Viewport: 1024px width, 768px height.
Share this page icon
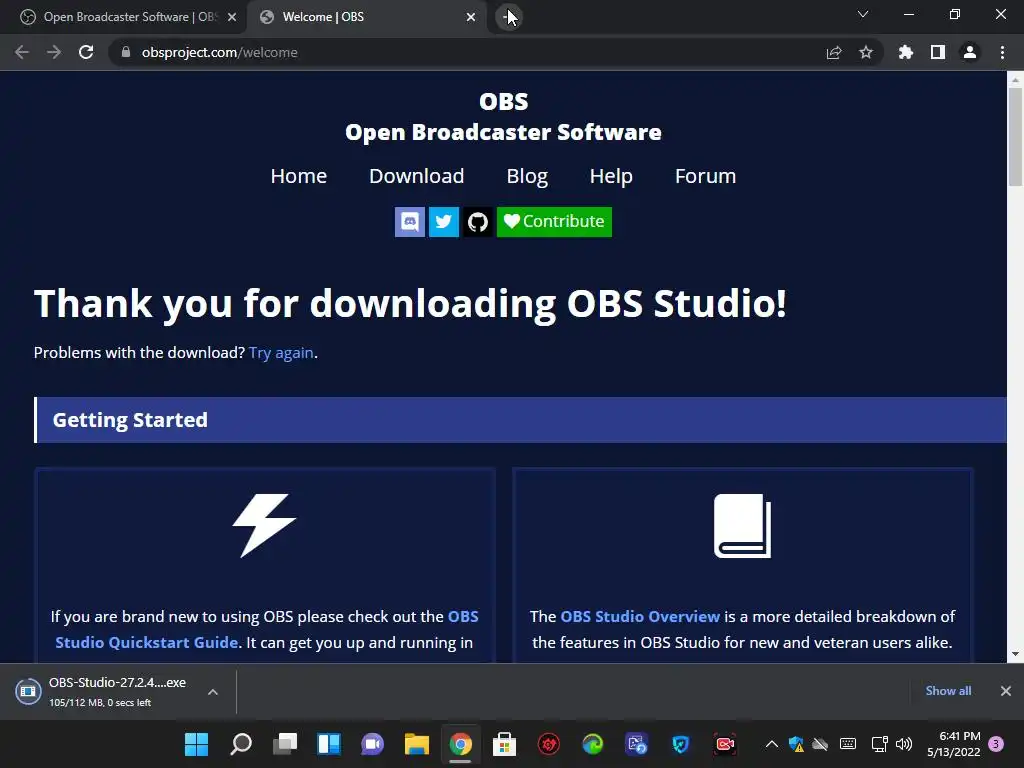834,52
